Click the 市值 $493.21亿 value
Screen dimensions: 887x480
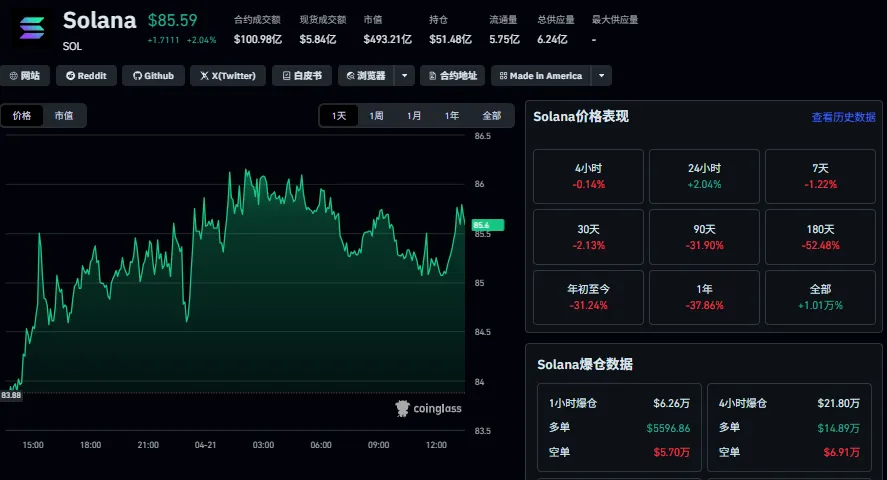[x=387, y=40]
